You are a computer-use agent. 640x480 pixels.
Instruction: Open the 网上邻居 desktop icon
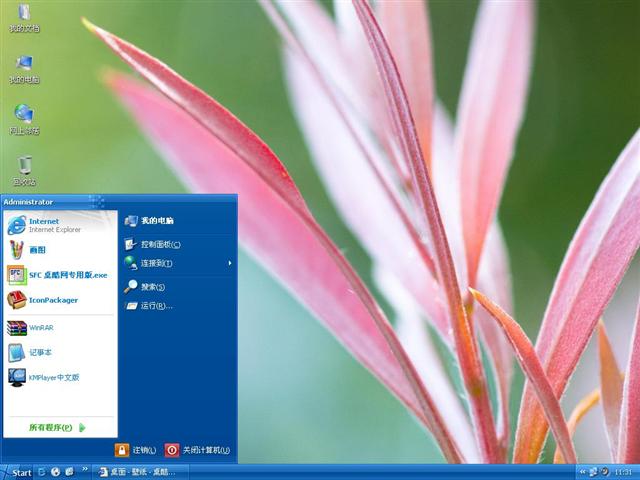click(24, 120)
